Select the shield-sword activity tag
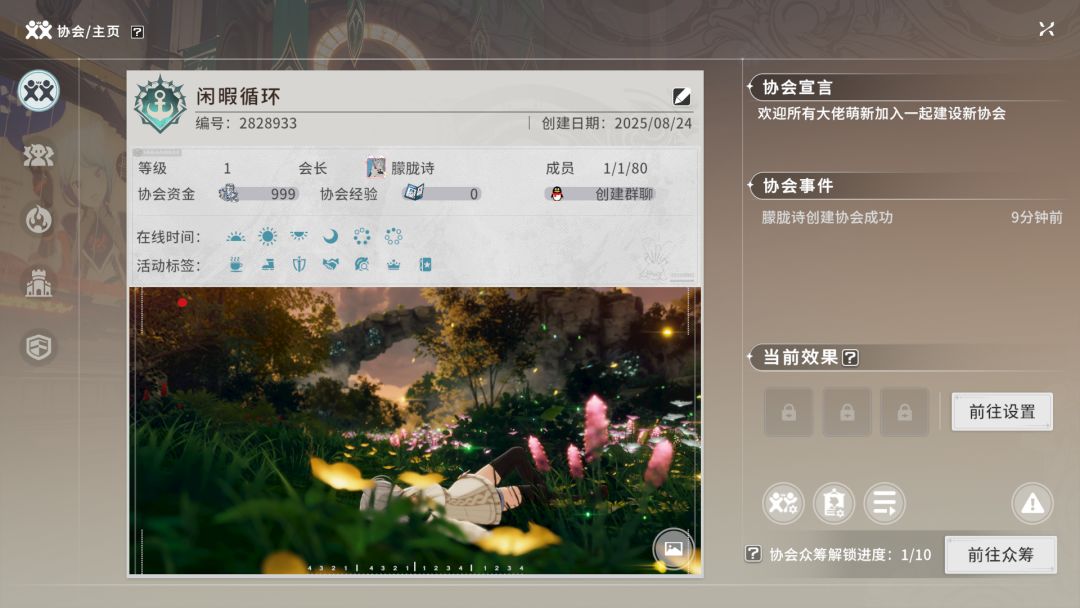1080x608 pixels. point(299,265)
